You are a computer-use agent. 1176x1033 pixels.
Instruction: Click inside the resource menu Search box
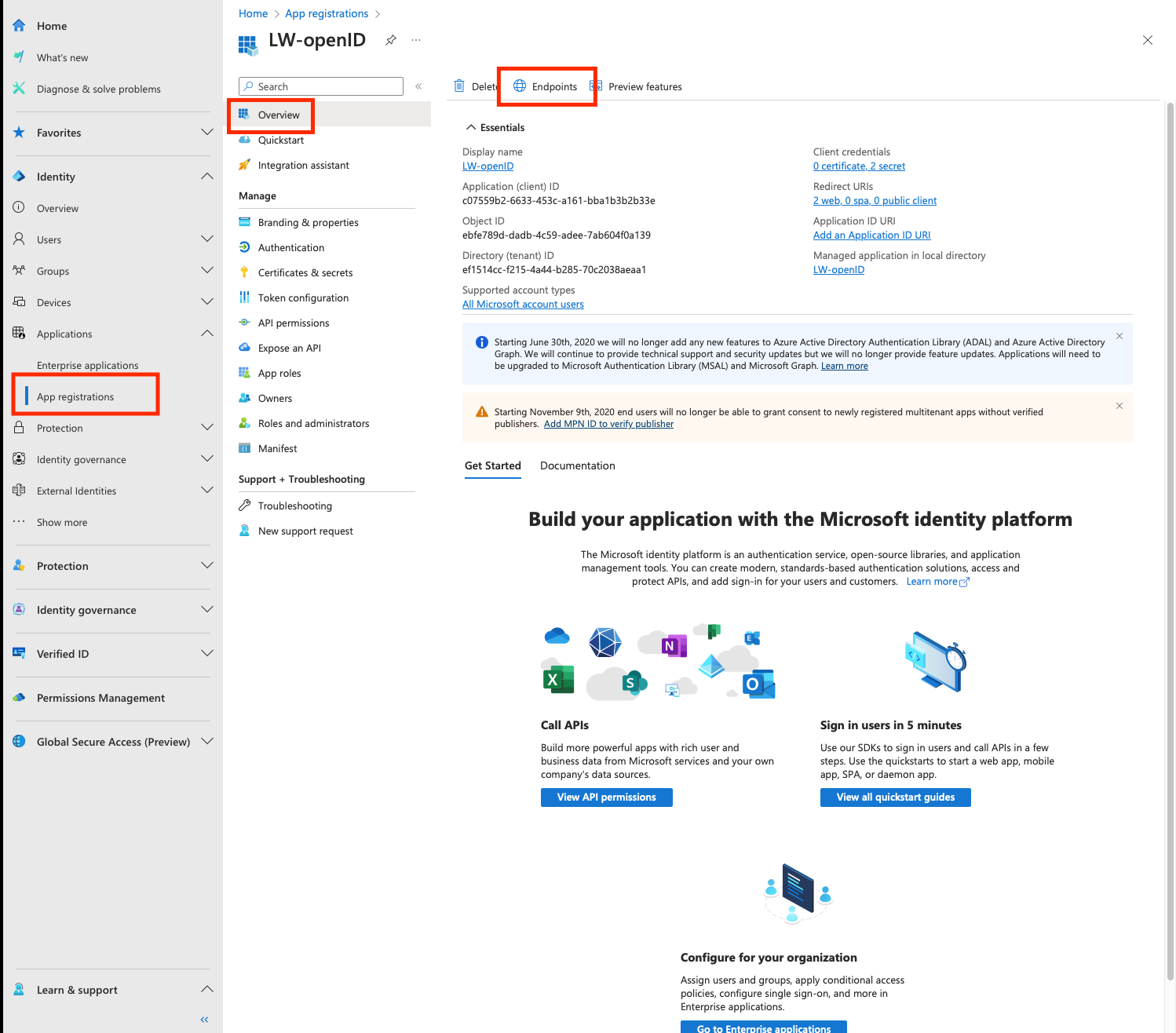(x=321, y=86)
